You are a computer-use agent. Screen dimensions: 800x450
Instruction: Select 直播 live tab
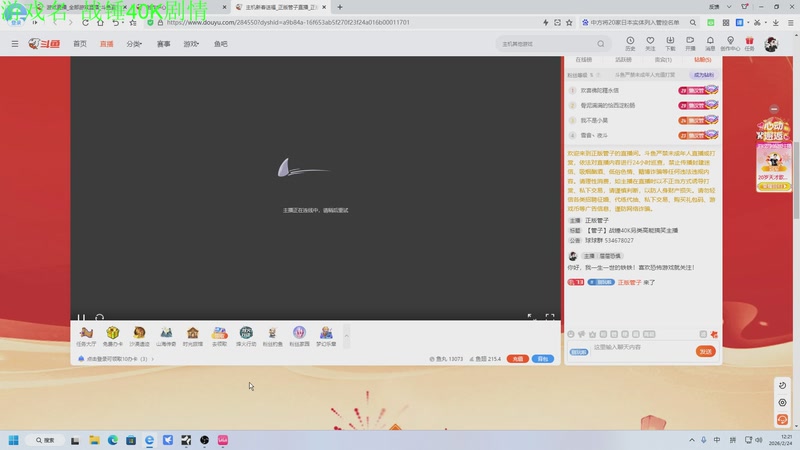point(107,44)
